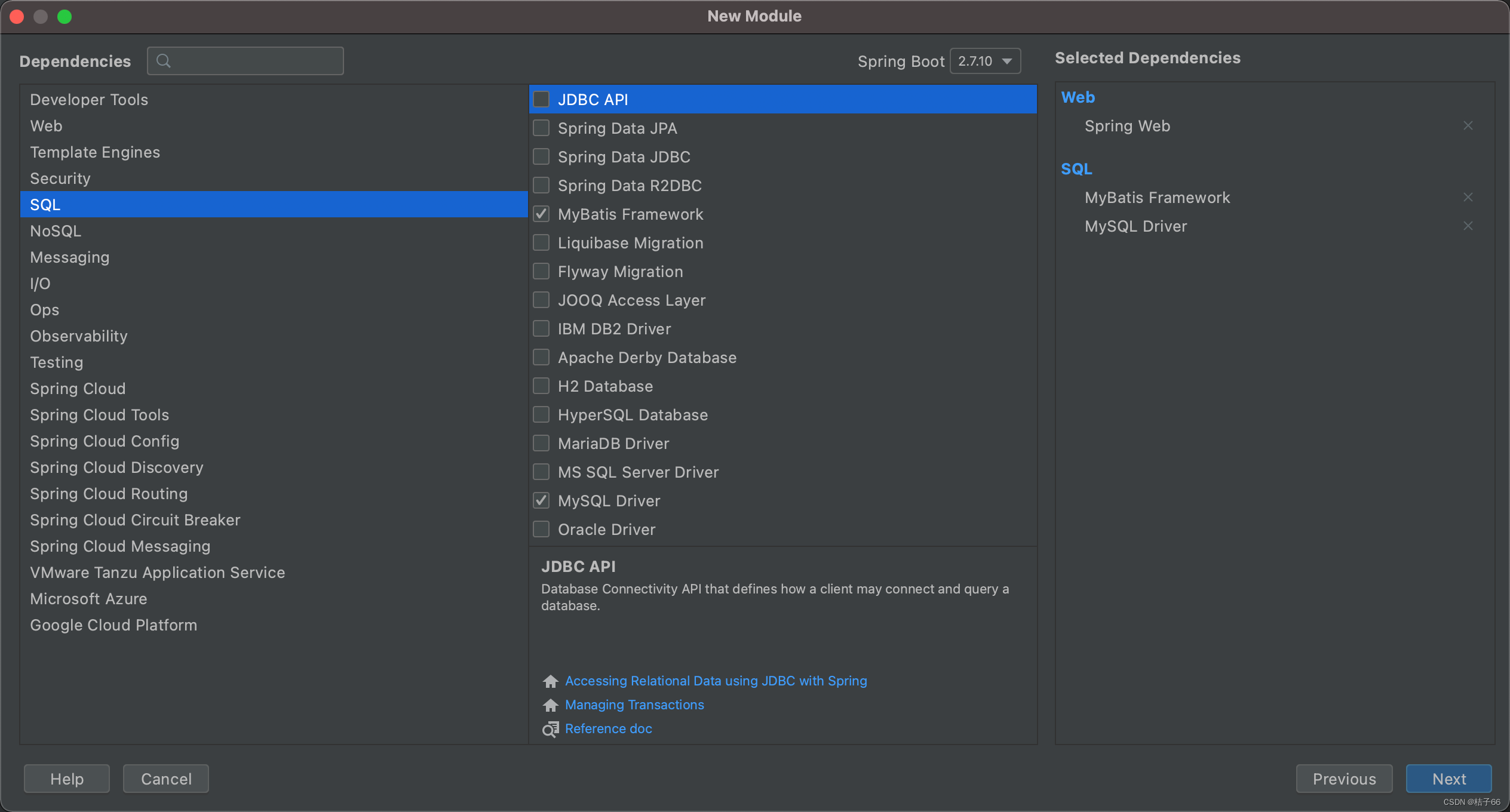Click home icon beside Accessing Relational Data
Viewport: 1510px width, 812px height.
pyautogui.click(x=550, y=681)
